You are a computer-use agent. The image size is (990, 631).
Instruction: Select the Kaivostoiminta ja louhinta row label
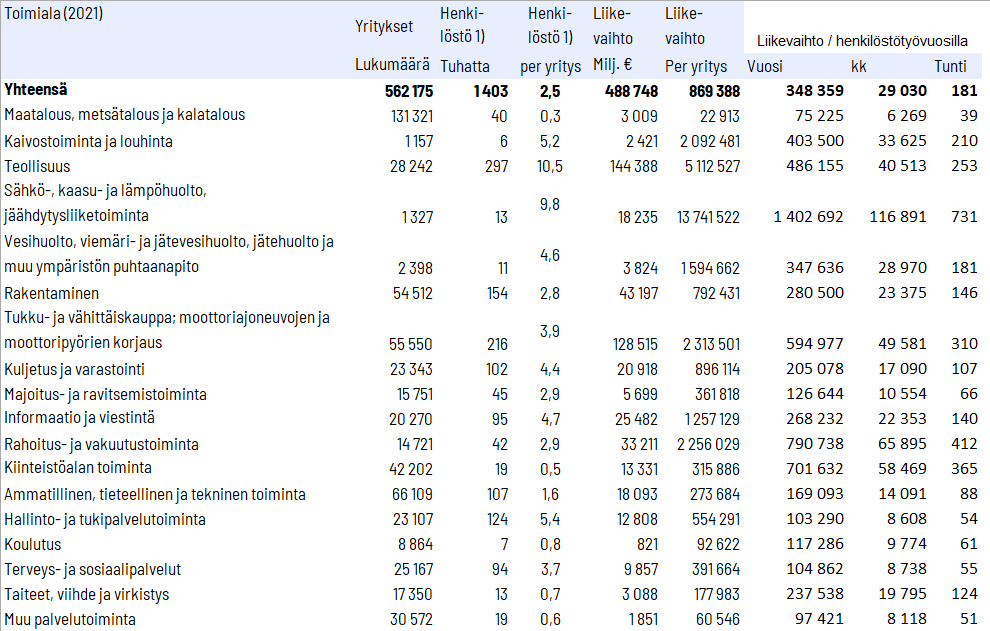click(x=88, y=141)
